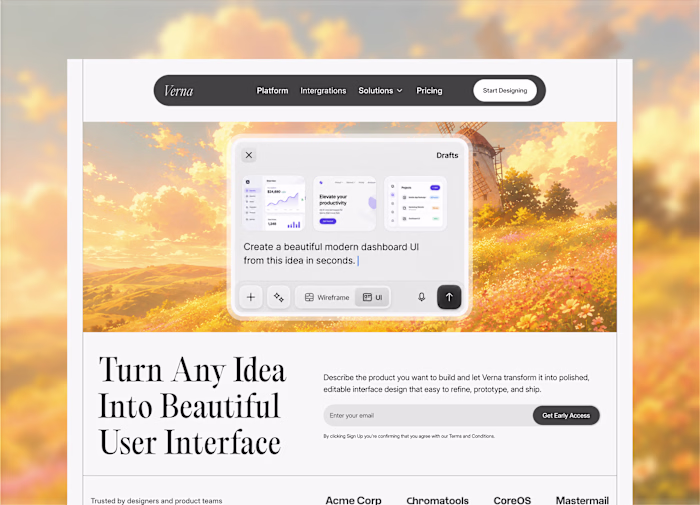Click the Terms and Conditions notice text

tap(409, 436)
